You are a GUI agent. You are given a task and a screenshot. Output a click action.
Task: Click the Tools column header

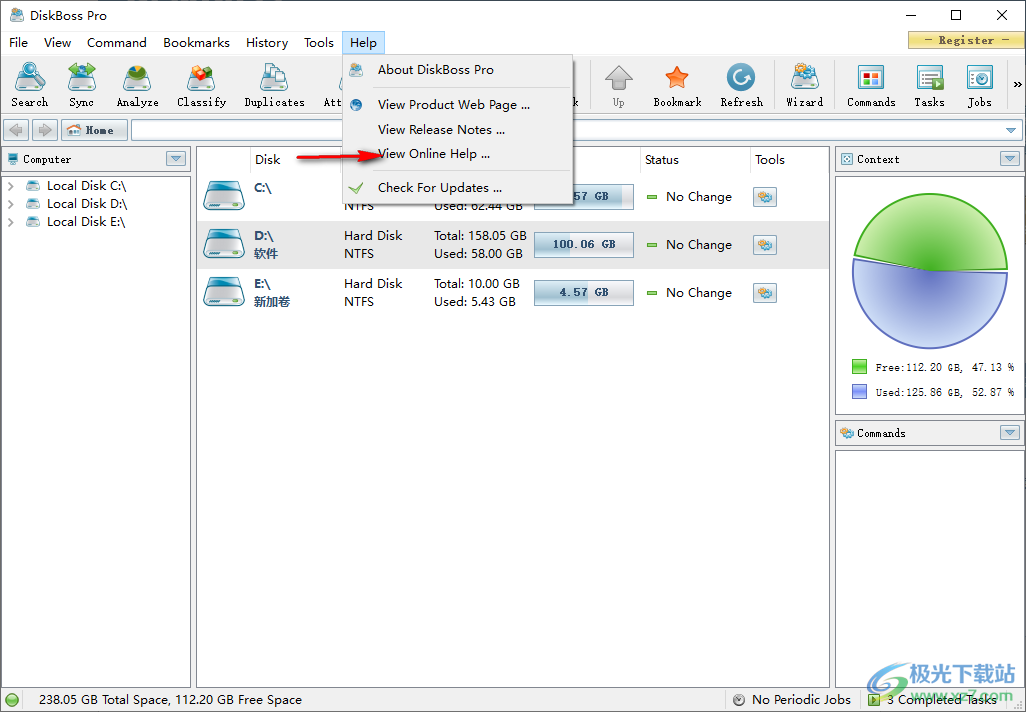coord(770,160)
